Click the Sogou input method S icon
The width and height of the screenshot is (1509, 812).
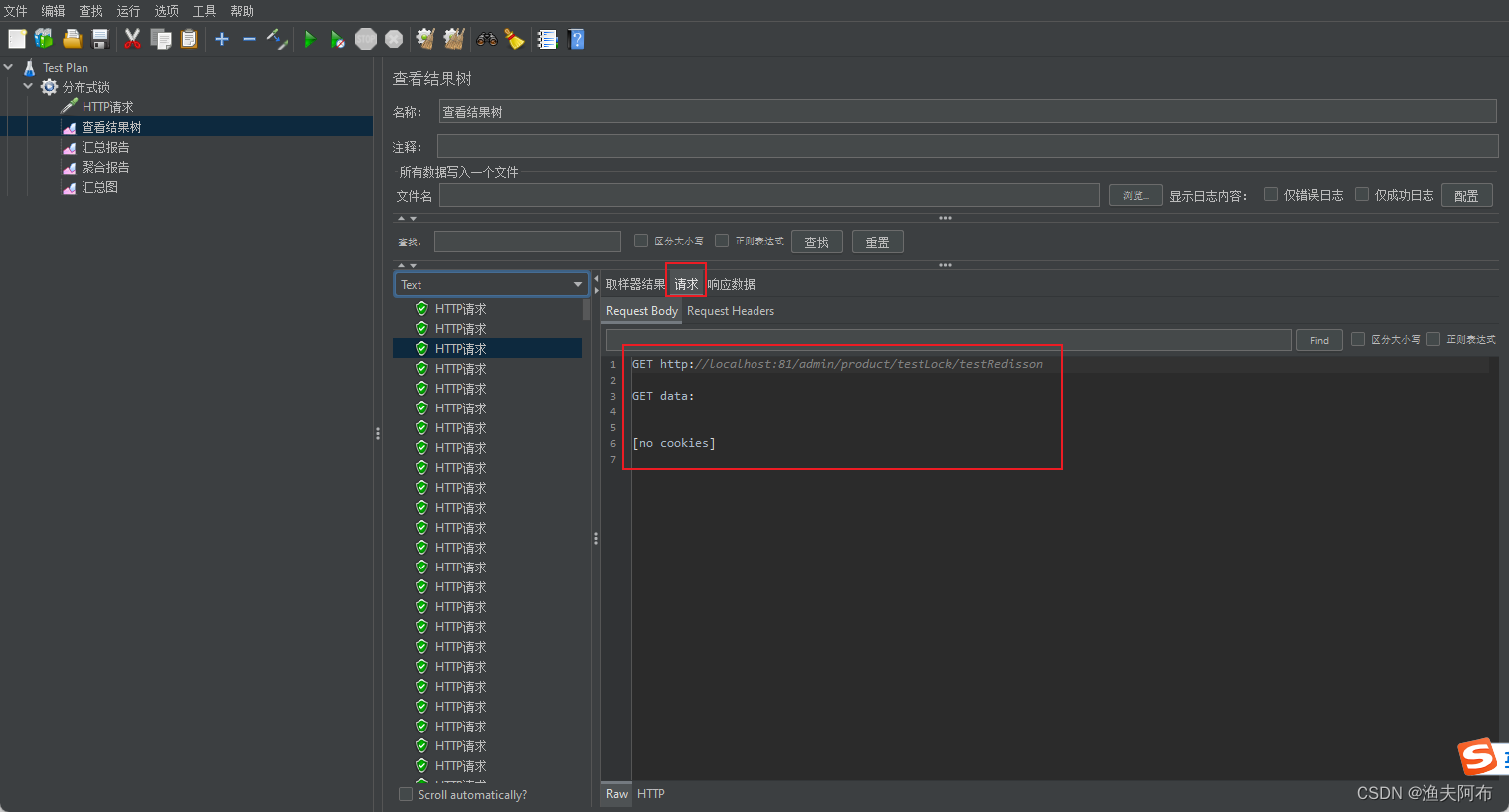1478,757
